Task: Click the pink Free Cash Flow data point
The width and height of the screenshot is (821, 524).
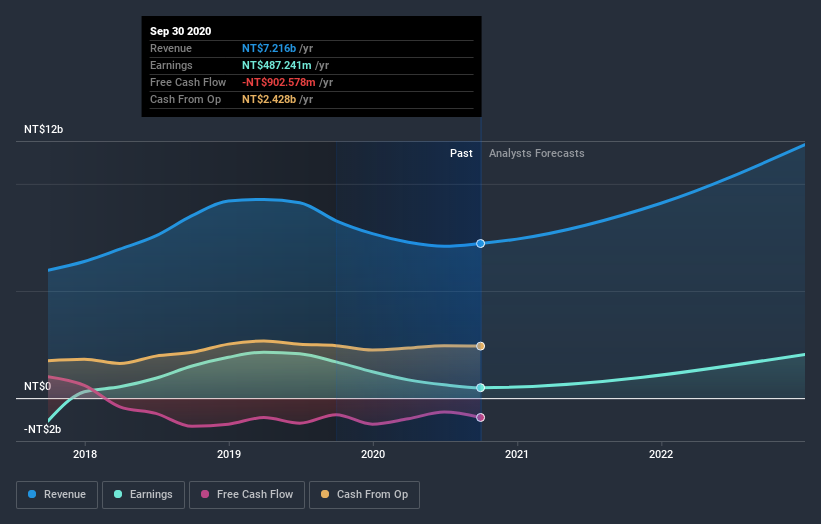Action: point(481,417)
